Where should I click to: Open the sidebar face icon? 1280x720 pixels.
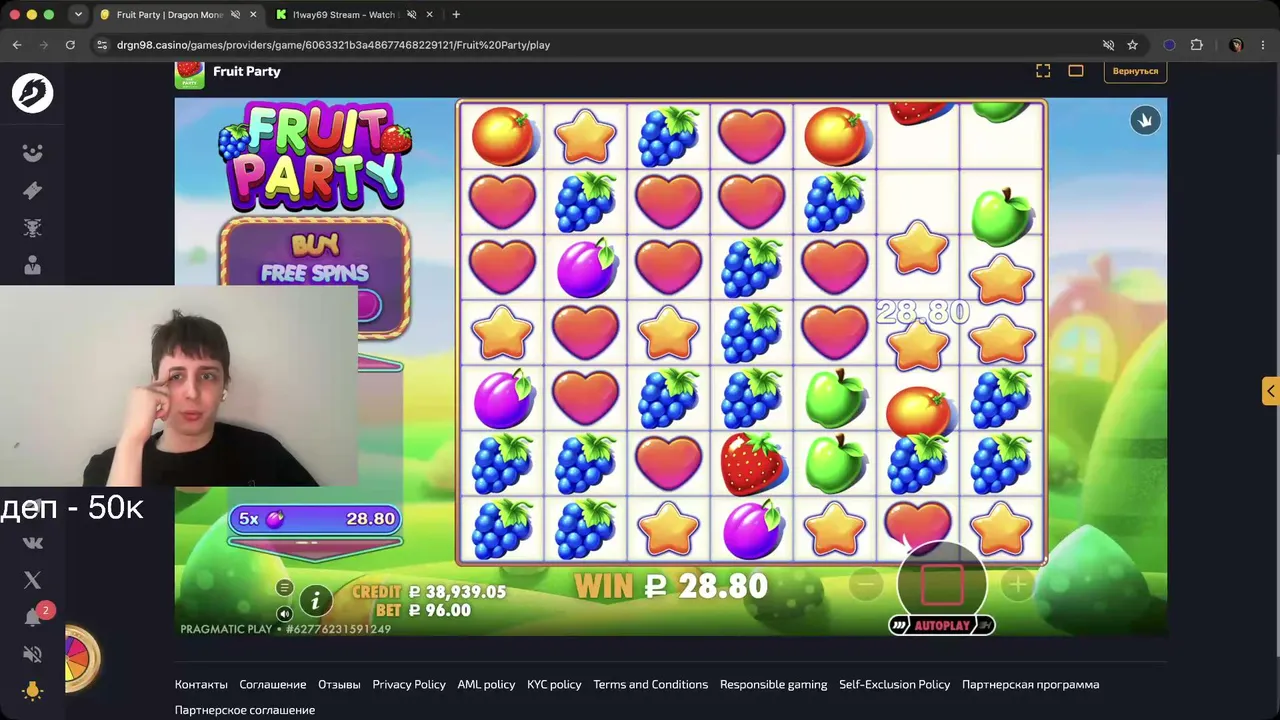[x=32, y=153]
